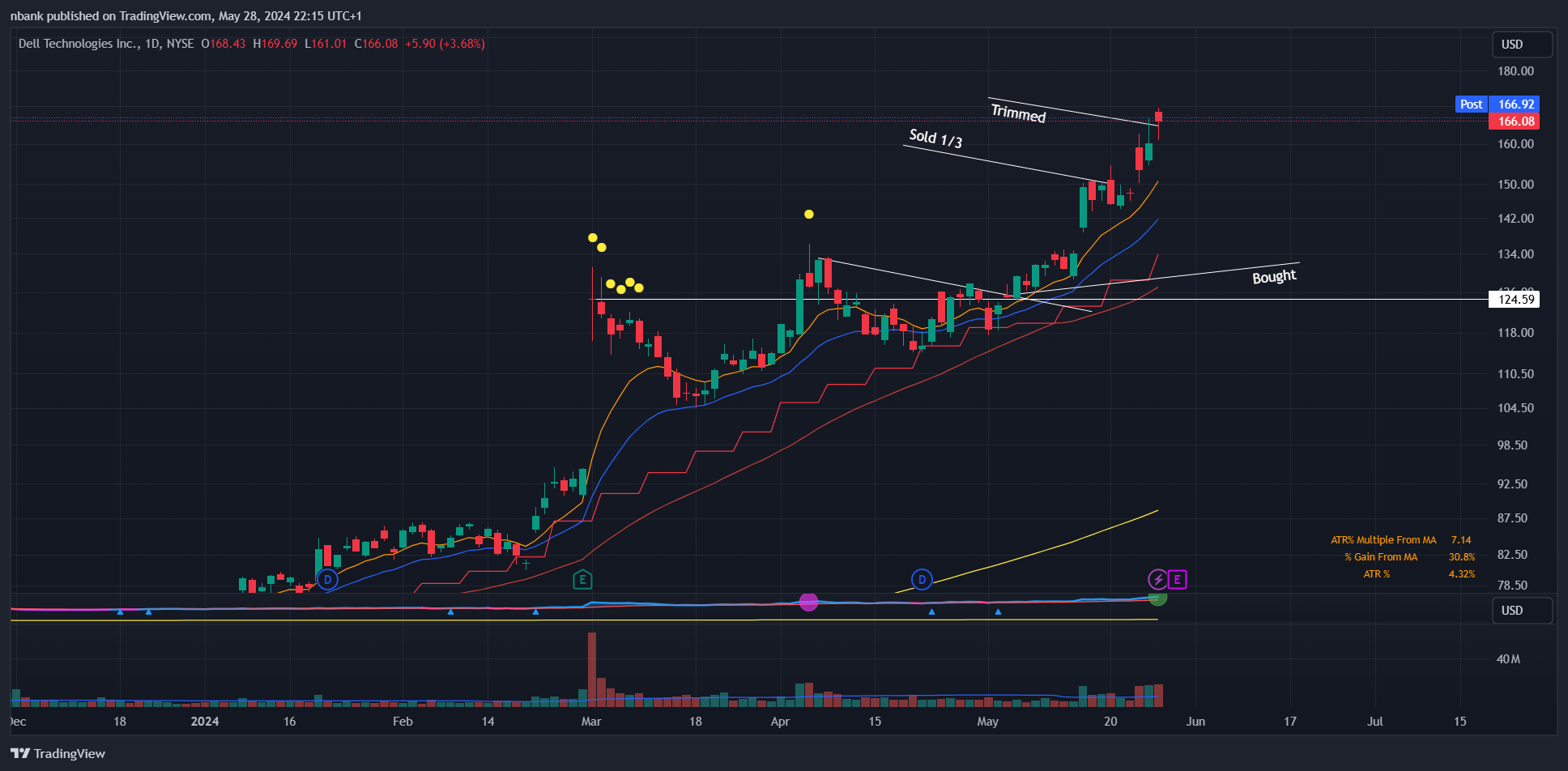Click the blue triangle marker just left of May

coord(931,611)
